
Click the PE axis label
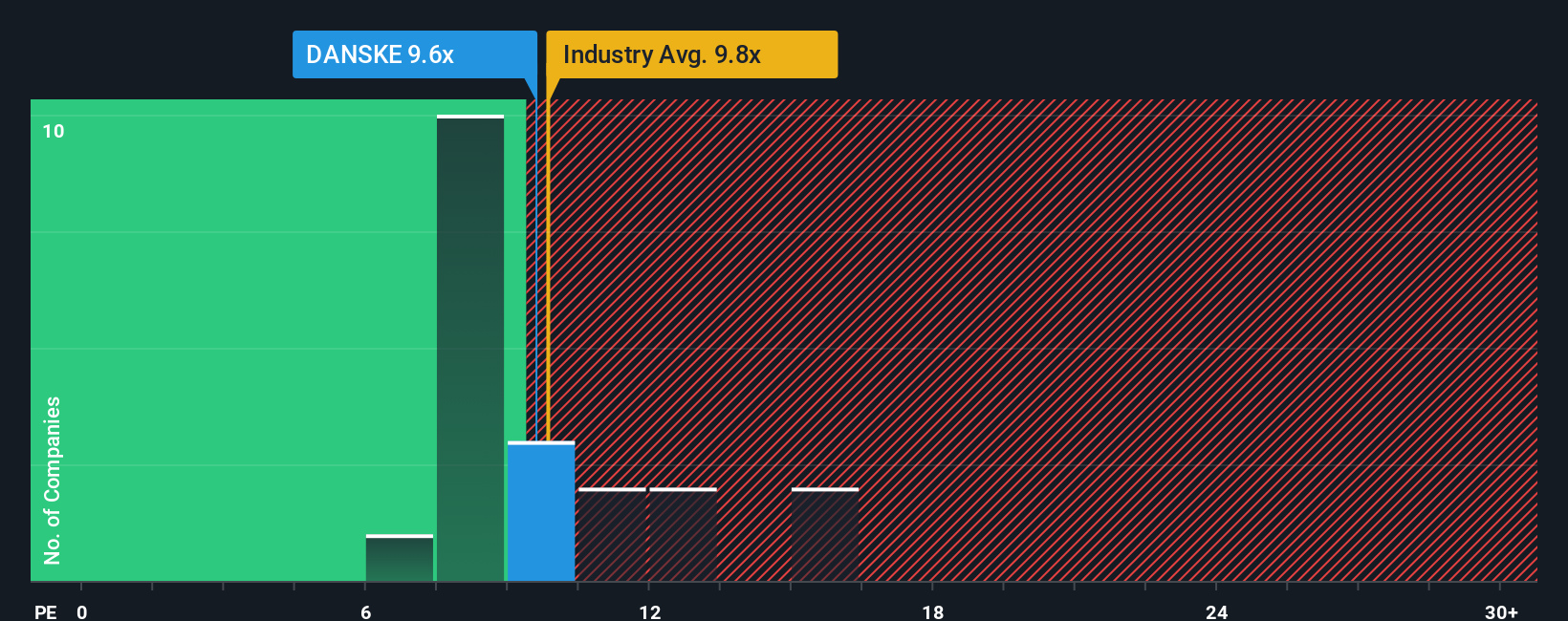click(46, 611)
